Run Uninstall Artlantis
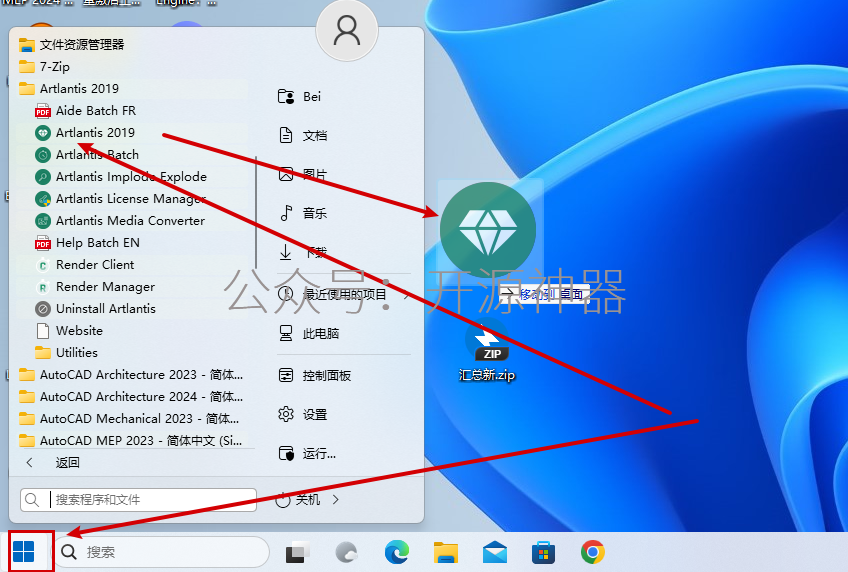Screen dimensions: 848x572 point(96,309)
